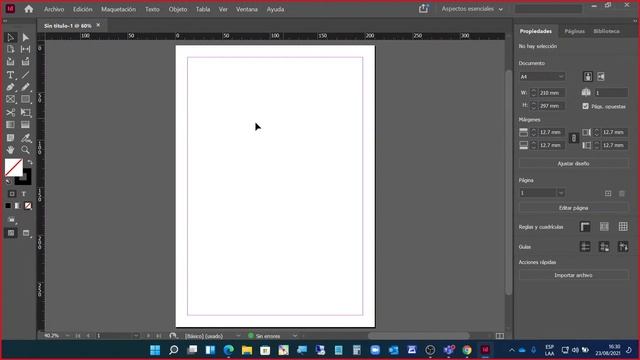The width and height of the screenshot is (640, 360).
Task: Open zoom level dropdown in status bar
Action: 67,336
